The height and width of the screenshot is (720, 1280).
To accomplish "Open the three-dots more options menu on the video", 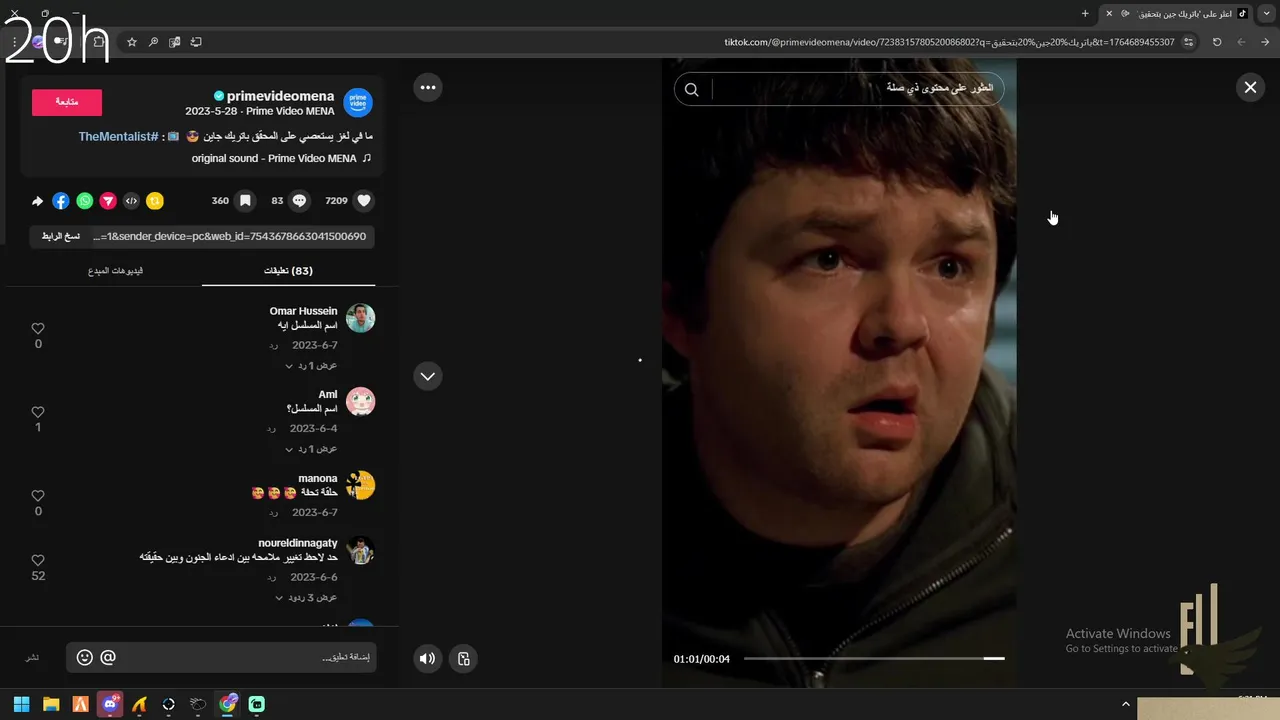I will [x=428, y=88].
